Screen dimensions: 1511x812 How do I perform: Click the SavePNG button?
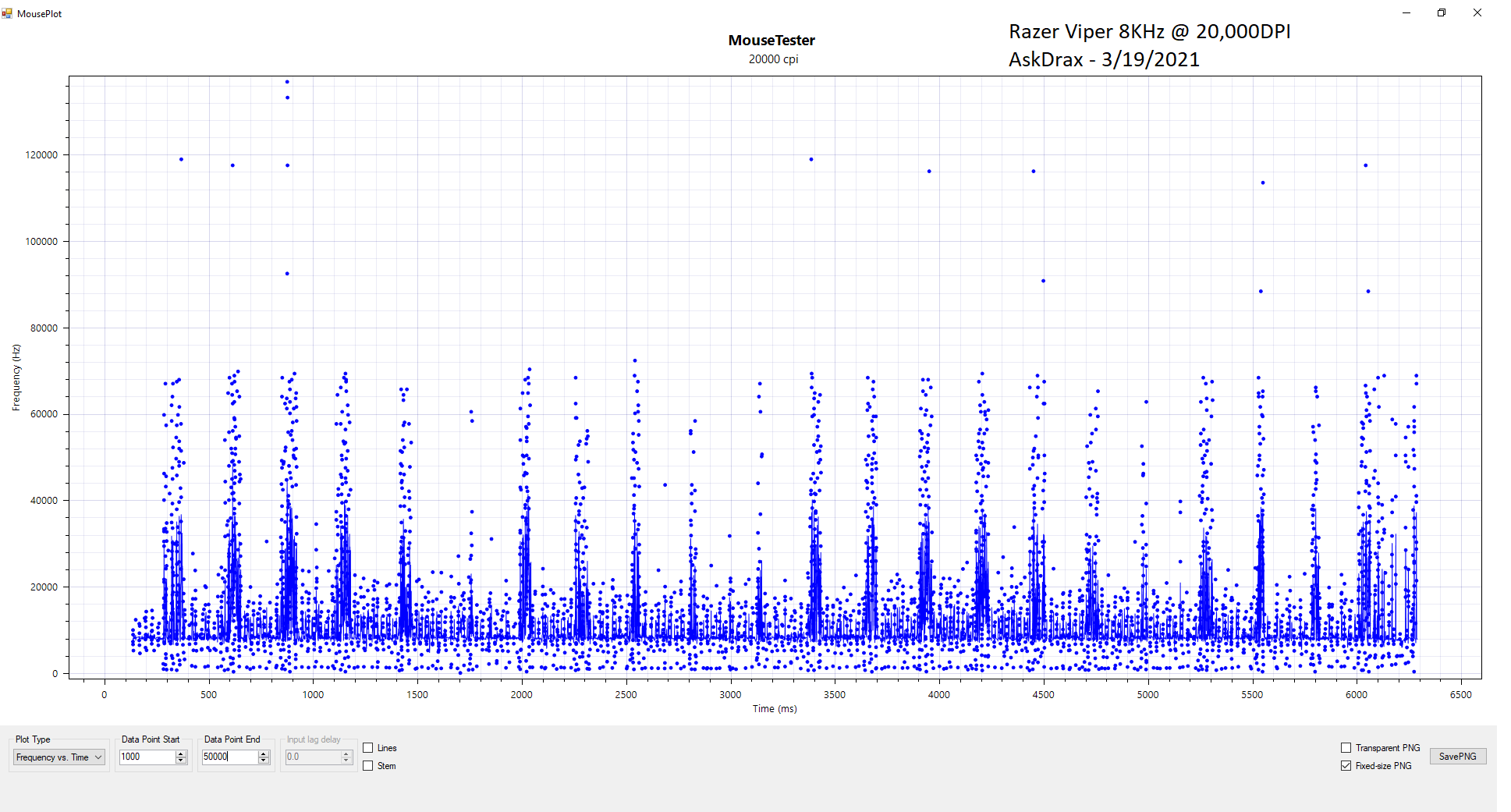[x=1457, y=757]
